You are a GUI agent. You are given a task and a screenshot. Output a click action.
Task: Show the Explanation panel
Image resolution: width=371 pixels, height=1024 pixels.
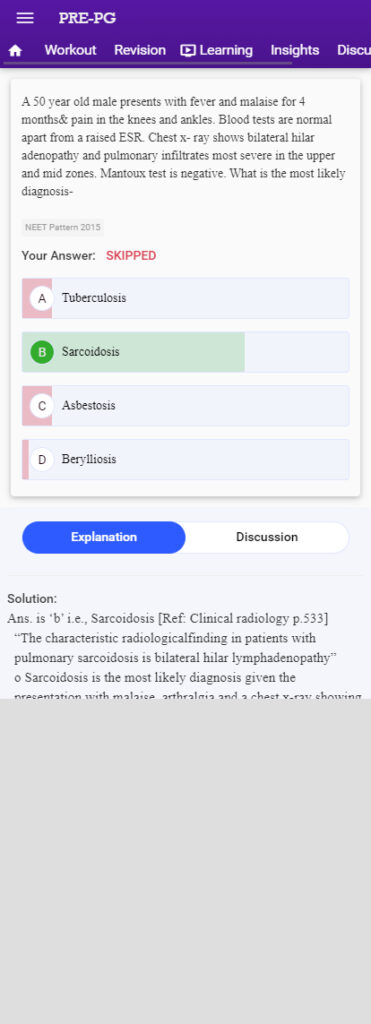[x=104, y=537]
